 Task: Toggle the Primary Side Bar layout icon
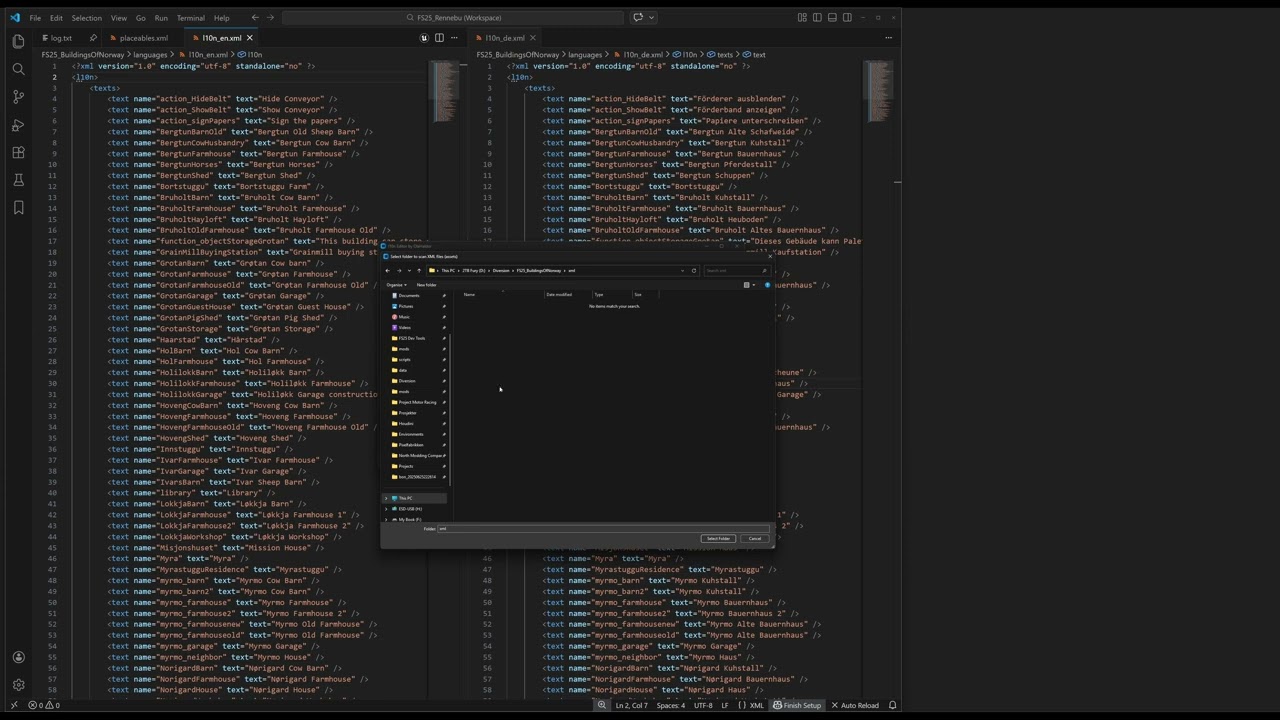coord(817,17)
